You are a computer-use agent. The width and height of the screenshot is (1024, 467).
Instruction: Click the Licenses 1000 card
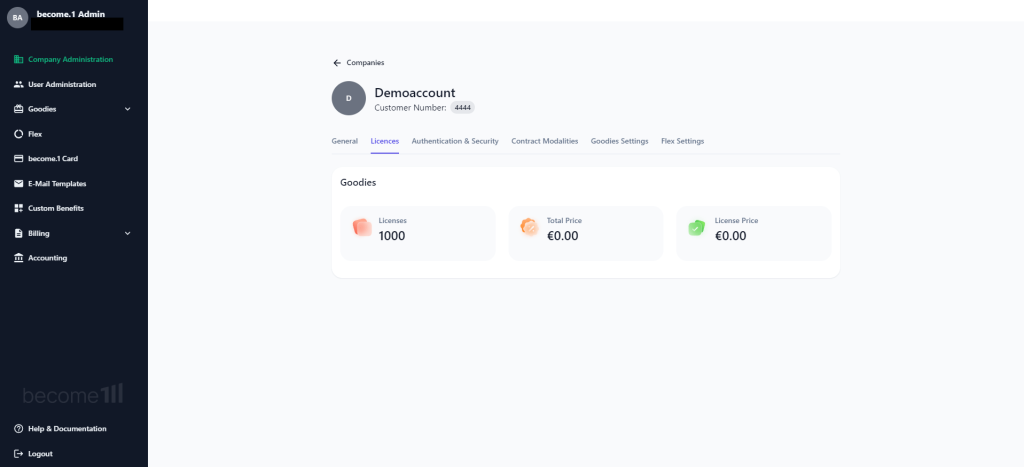[418, 233]
